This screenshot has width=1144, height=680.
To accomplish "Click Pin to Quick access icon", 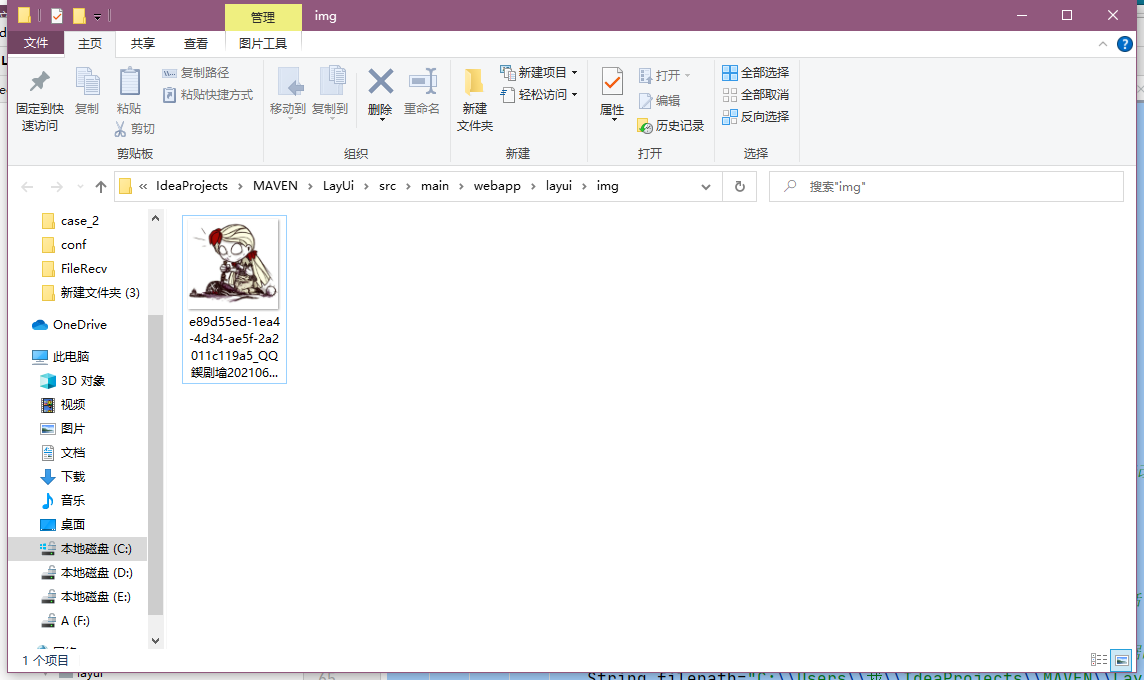I will click(39, 82).
